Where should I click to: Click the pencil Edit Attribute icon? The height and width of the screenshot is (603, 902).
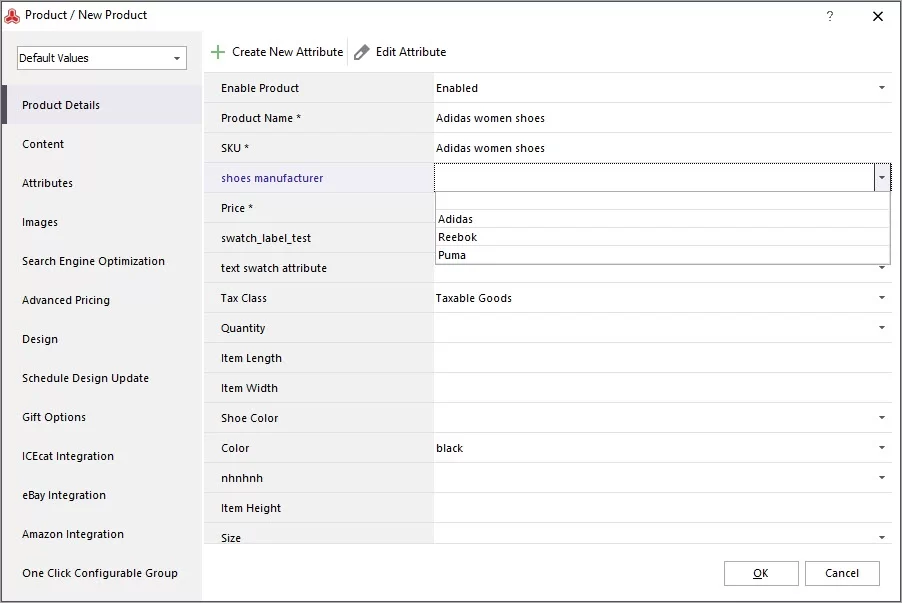point(361,52)
